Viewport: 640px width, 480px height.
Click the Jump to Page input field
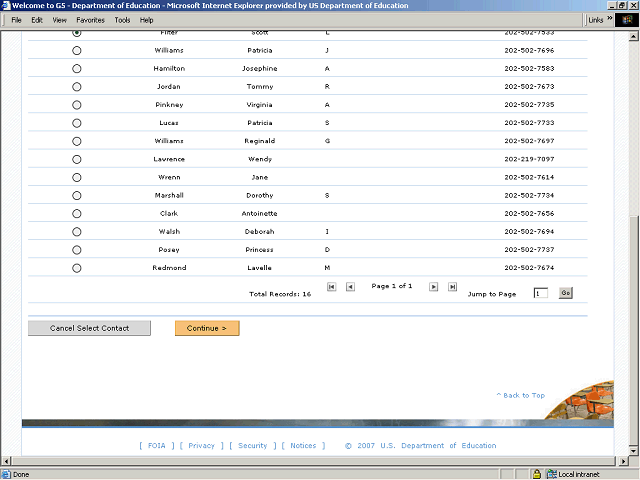click(541, 293)
